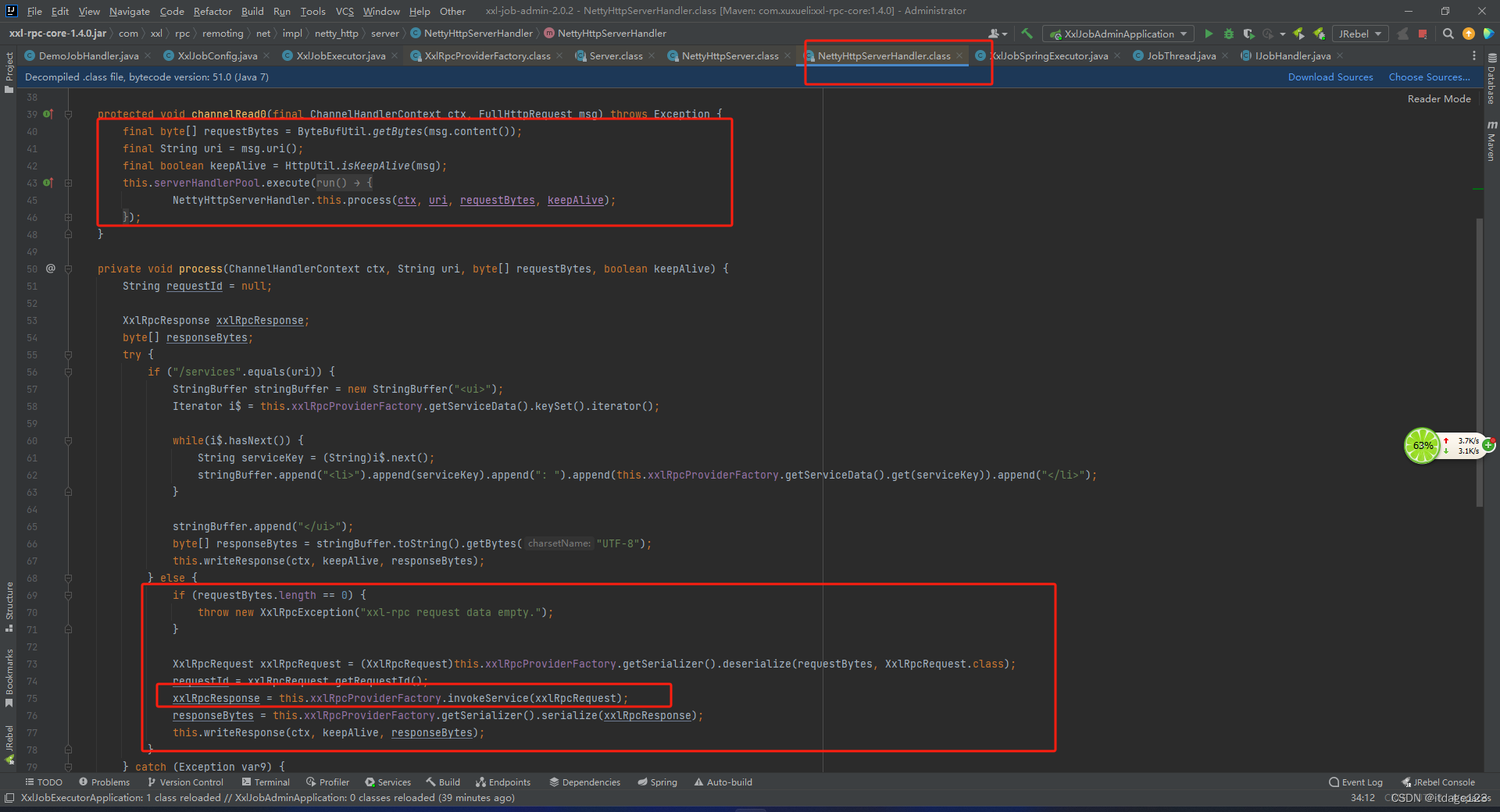Open the Event Log panel
The height and width of the screenshot is (812, 1500).
(x=1355, y=782)
